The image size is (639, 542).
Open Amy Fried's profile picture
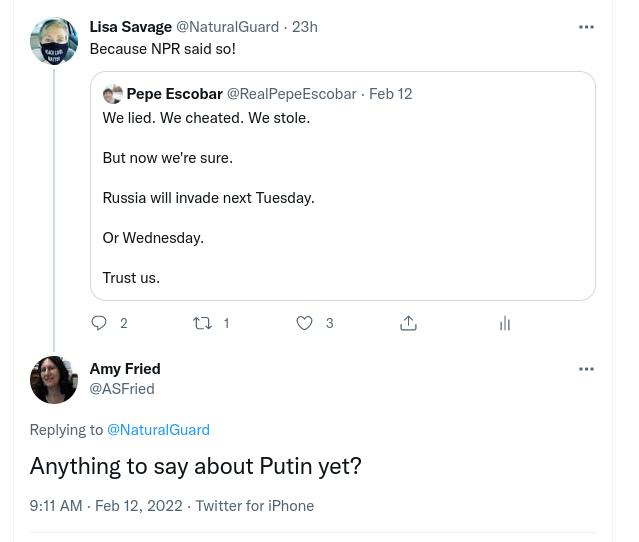pos(54,380)
